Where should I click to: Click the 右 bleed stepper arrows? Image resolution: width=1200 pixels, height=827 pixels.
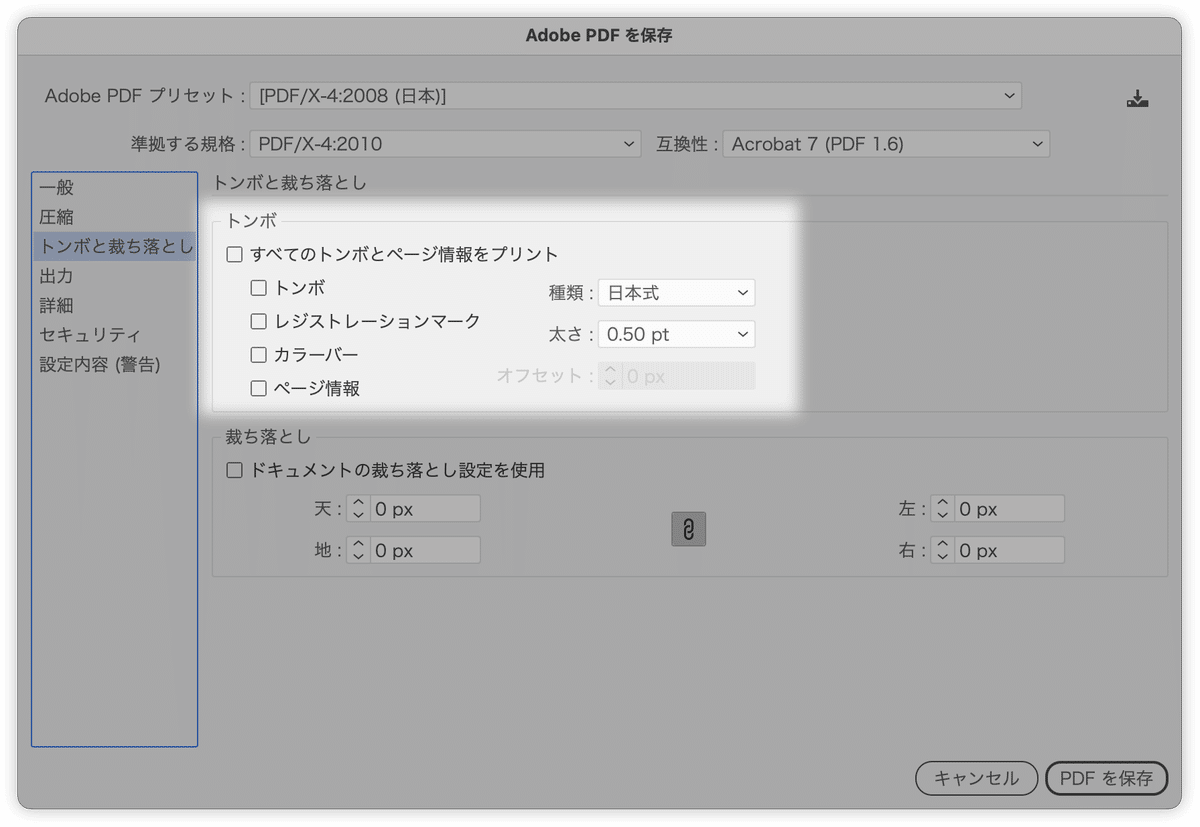pos(942,550)
